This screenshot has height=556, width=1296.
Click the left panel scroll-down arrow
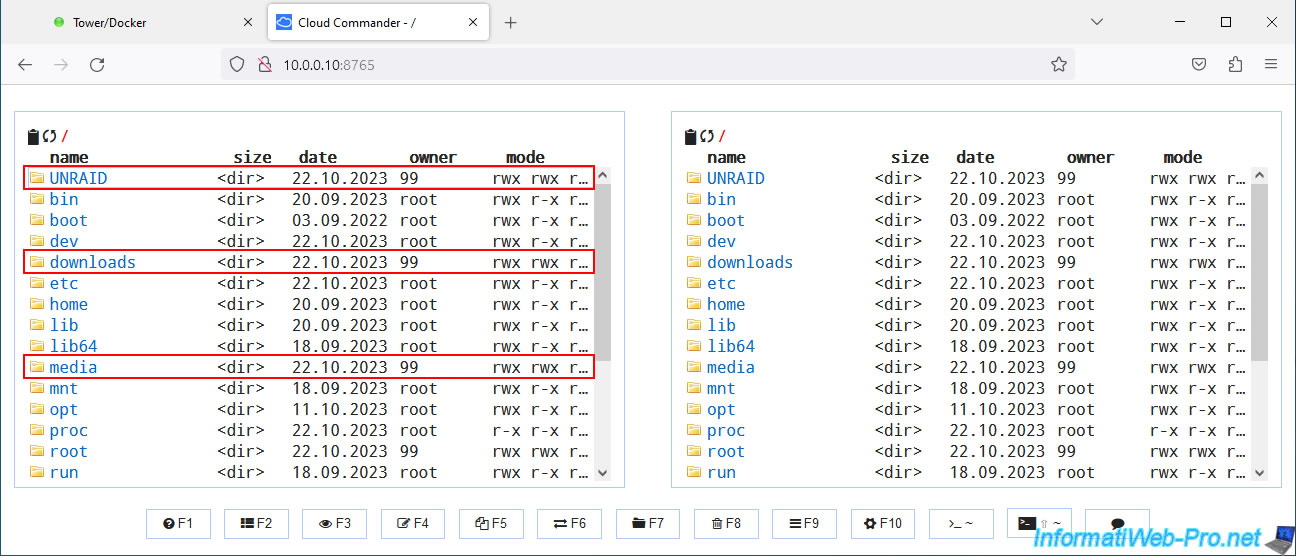click(x=603, y=473)
